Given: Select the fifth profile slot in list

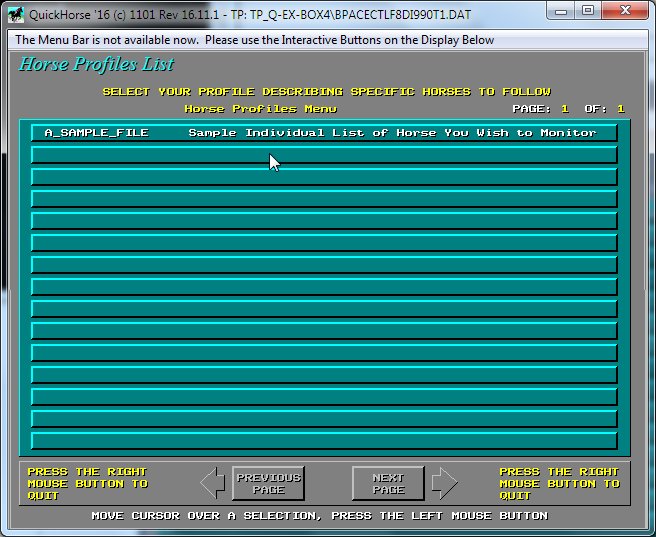Looking at the screenshot, I should 324,221.
